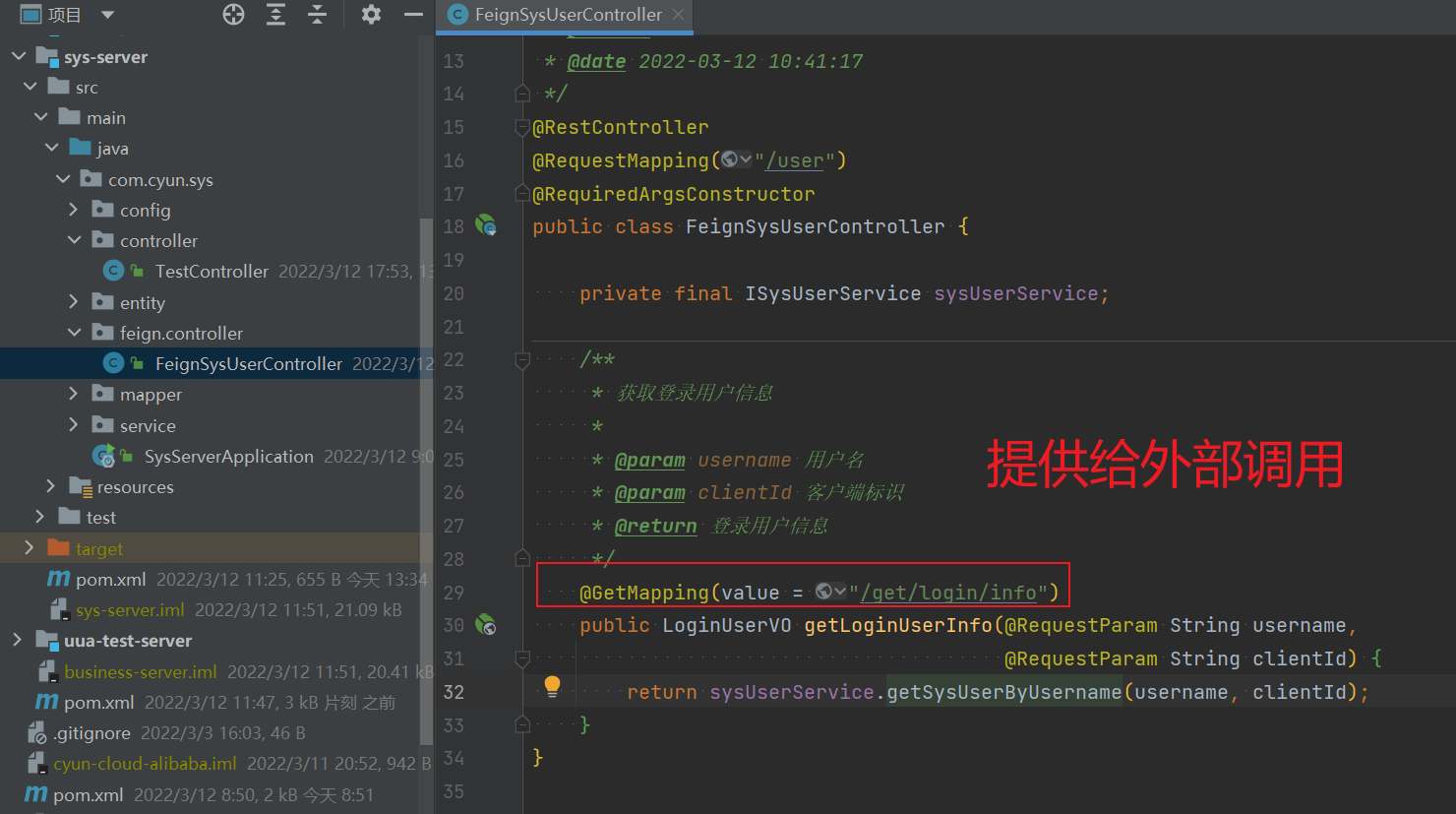This screenshot has height=814, width=1456.
Task: Open the URL globe dropdown in @RequestMapping
Action: point(736,159)
